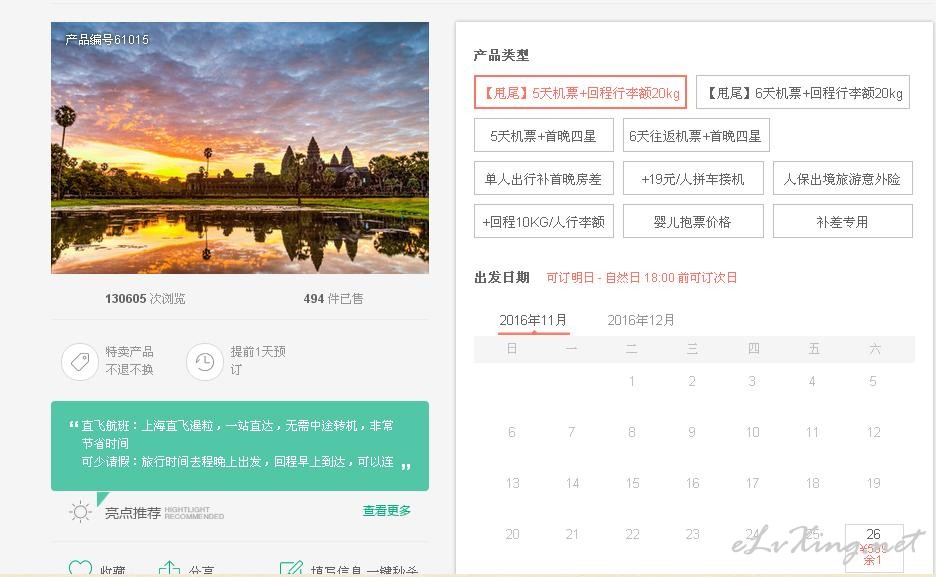Choose +回程10KG/人行李额 option

544,221
